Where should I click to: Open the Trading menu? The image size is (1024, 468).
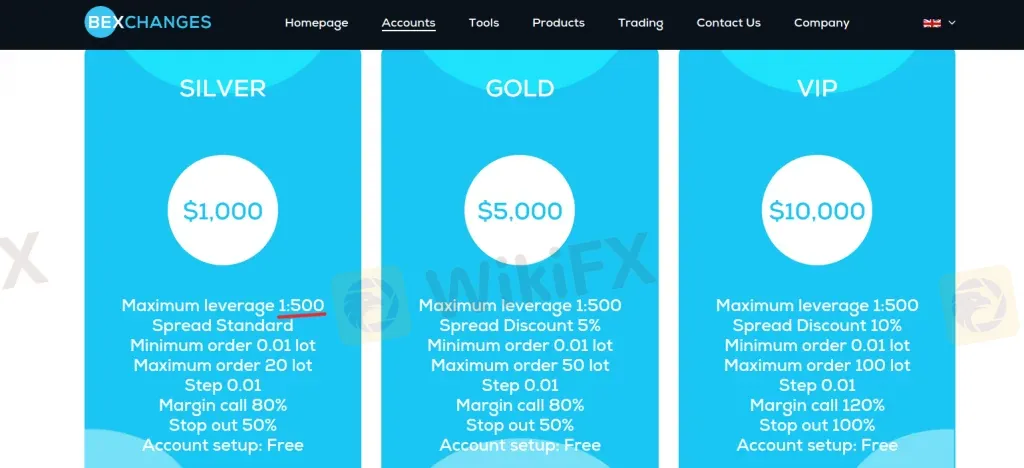point(640,23)
